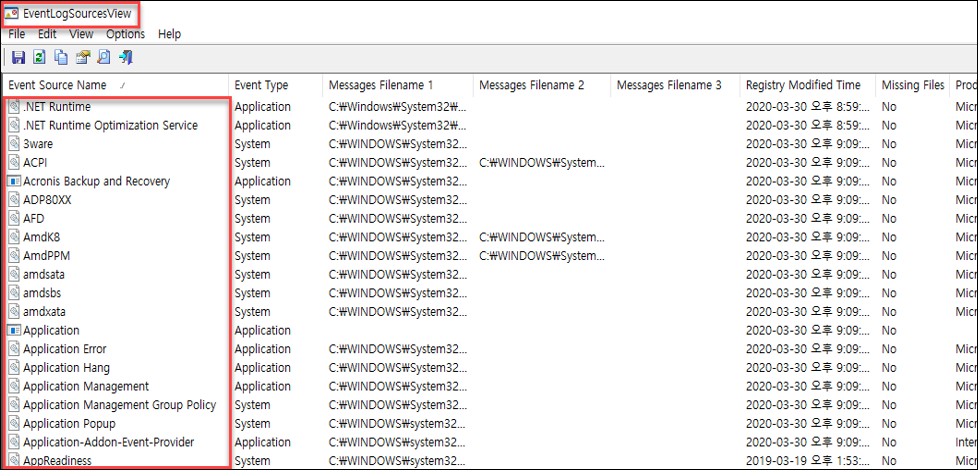Refresh the event sources list via toolbar icon
Image resolution: width=978 pixels, height=470 pixels.
tap(39, 58)
